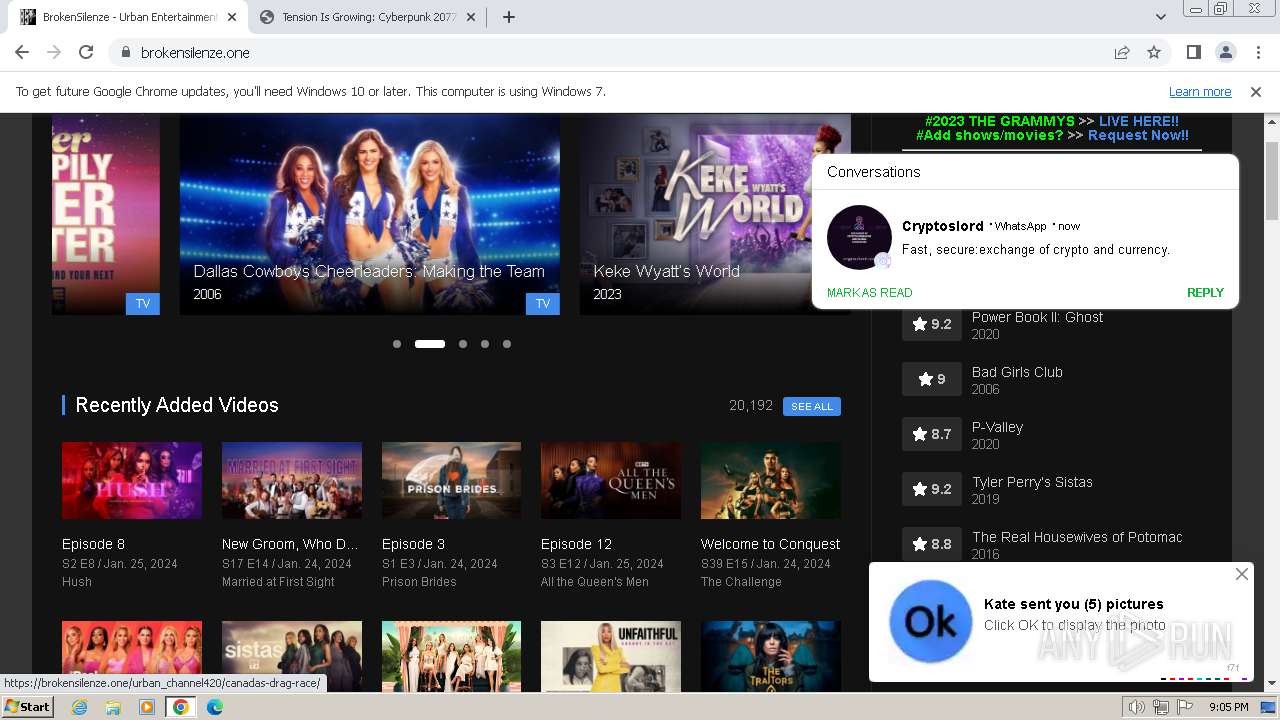Viewport: 1280px width, 720px height.
Task: Select the third carousel dot
Action: click(463, 344)
